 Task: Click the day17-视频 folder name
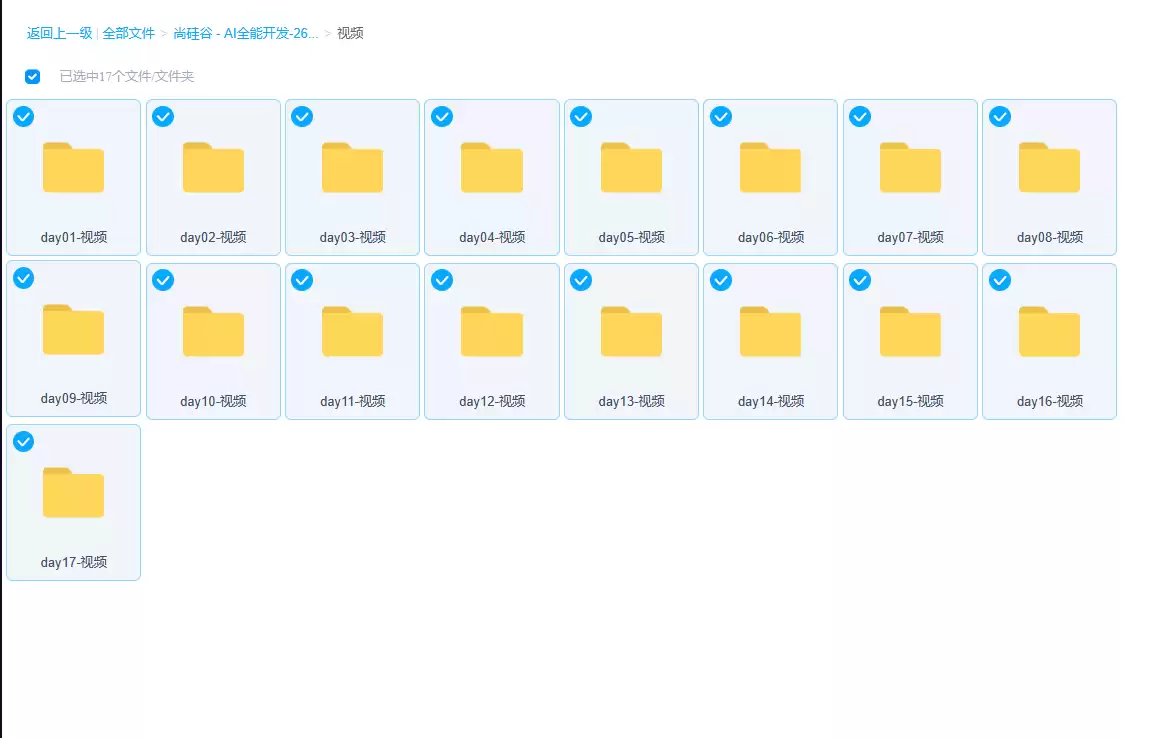[74, 562]
